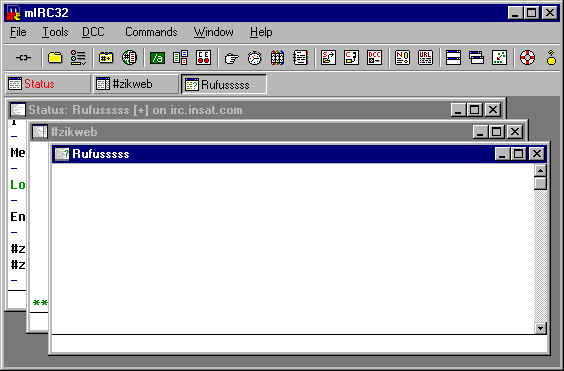Open the Window menu
The height and width of the screenshot is (371, 564).
(x=213, y=32)
